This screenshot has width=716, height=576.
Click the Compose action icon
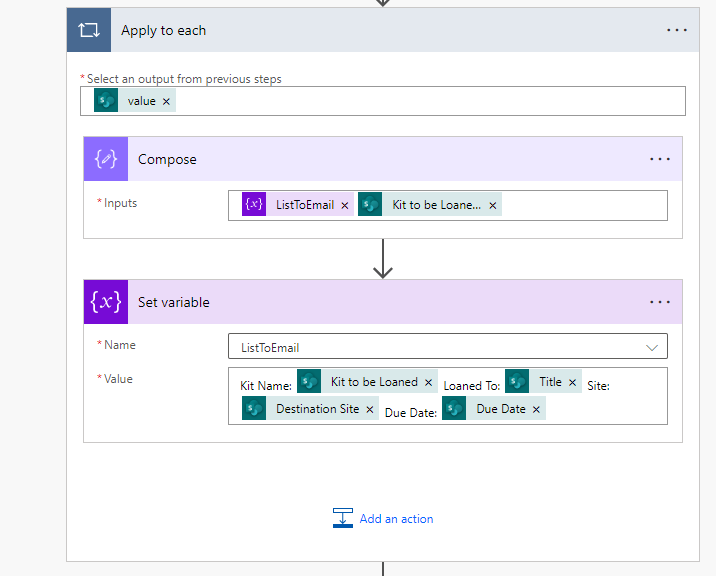pos(105,159)
